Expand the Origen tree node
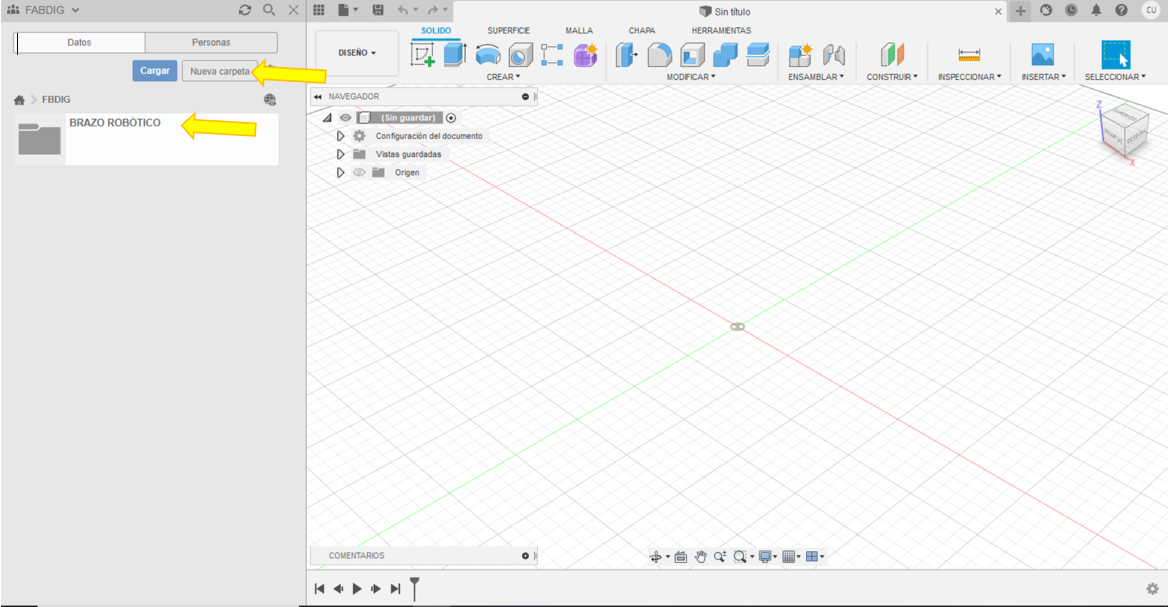The image size is (1170, 607). pyautogui.click(x=340, y=172)
